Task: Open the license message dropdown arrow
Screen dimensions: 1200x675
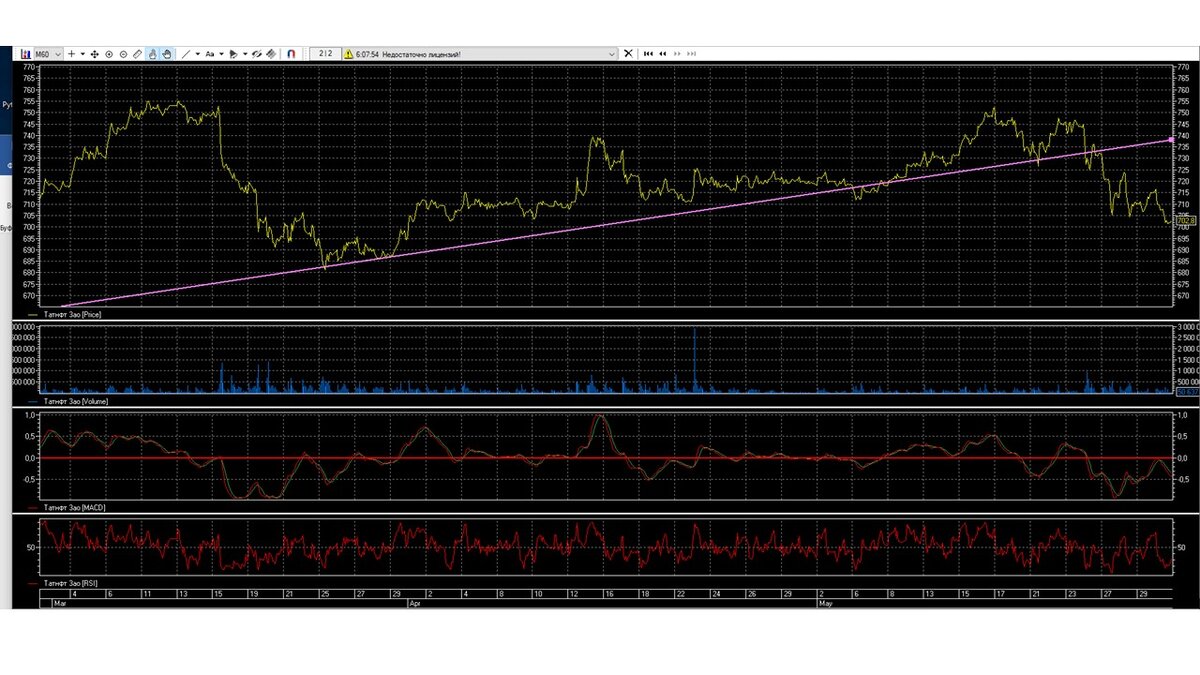Action: (612, 54)
